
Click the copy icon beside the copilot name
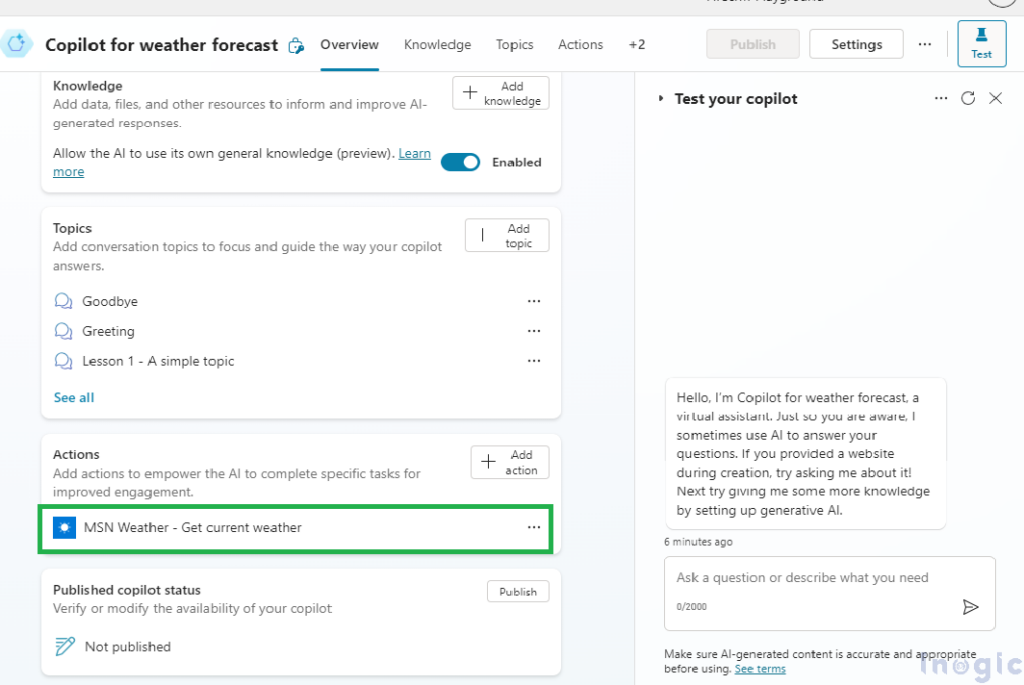tap(295, 45)
